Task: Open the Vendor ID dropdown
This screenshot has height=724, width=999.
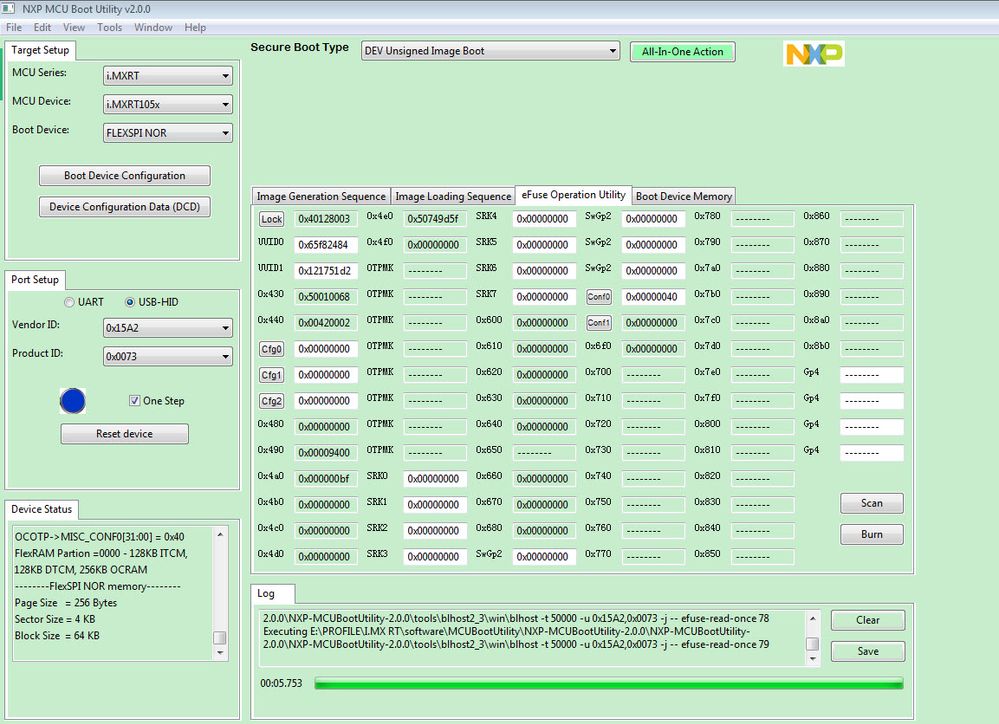Action: (168, 328)
